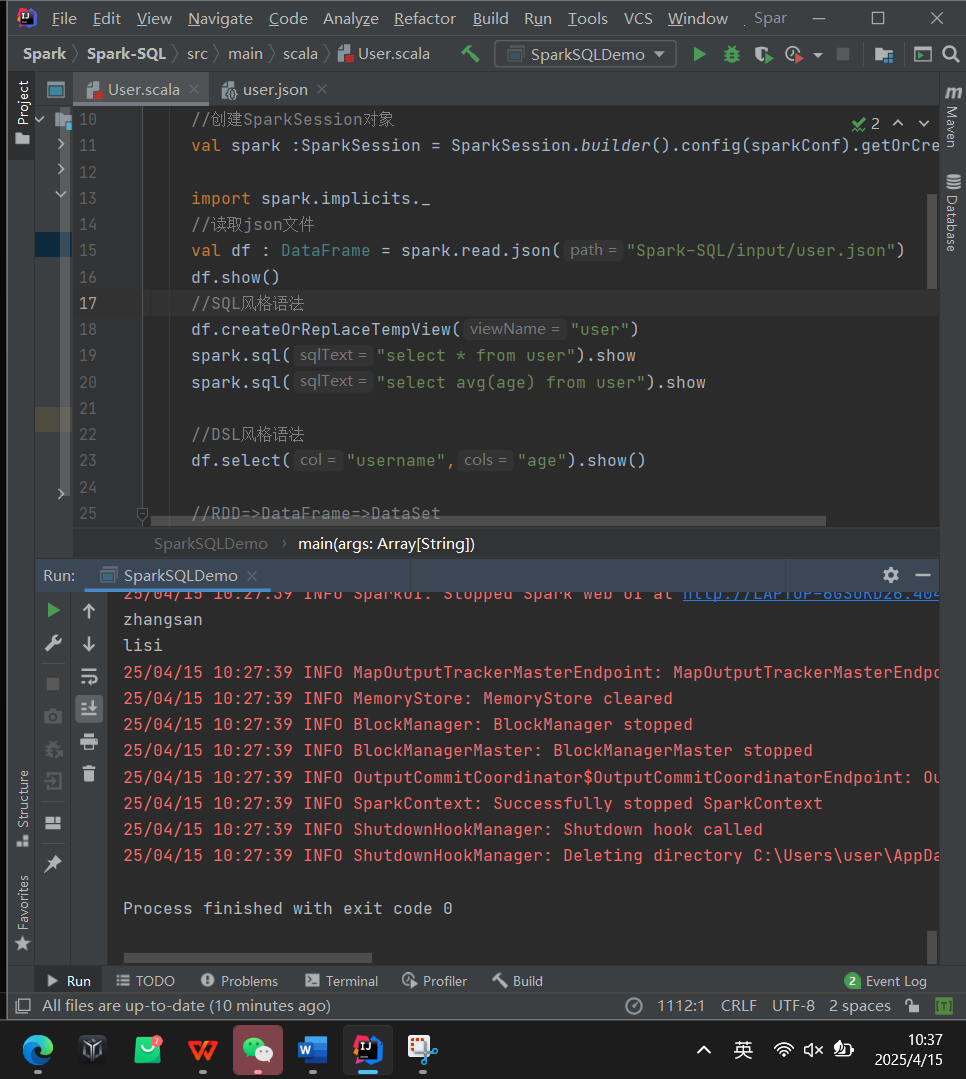Open line separator CRLF selector
The height and width of the screenshot is (1079, 966).
[738, 1005]
